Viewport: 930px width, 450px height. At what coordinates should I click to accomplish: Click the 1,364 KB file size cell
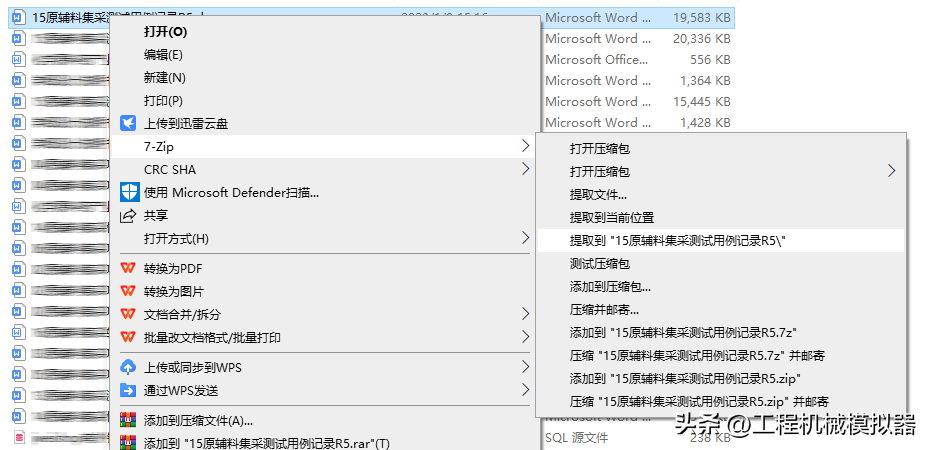pyautogui.click(x=705, y=81)
